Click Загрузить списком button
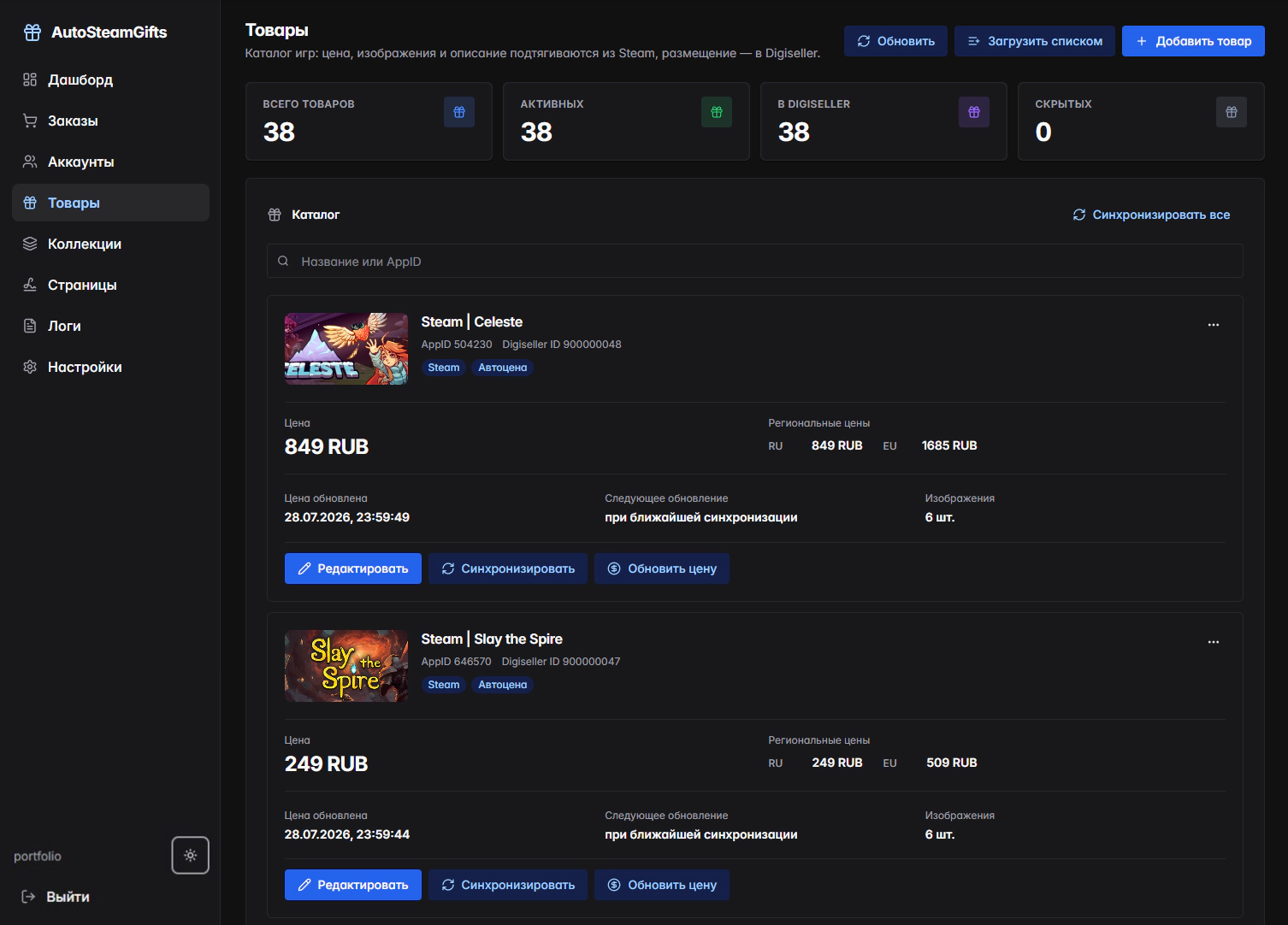The width and height of the screenshot is (1288, 925). coord(1035,41)
